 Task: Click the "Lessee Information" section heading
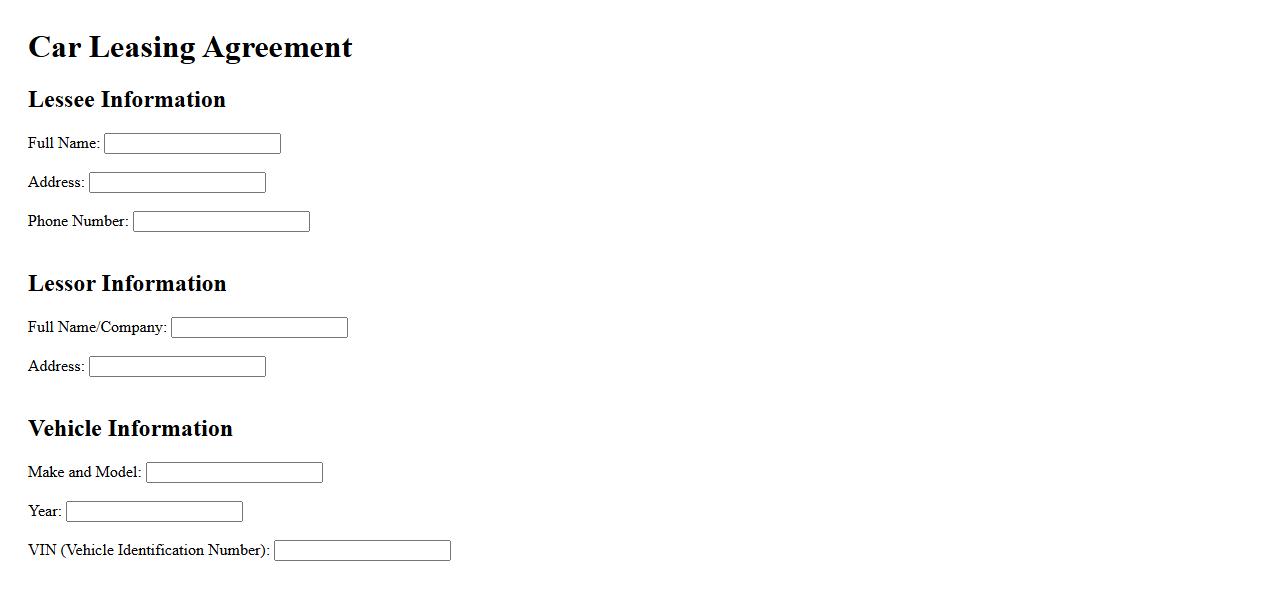tap(127, 100)
